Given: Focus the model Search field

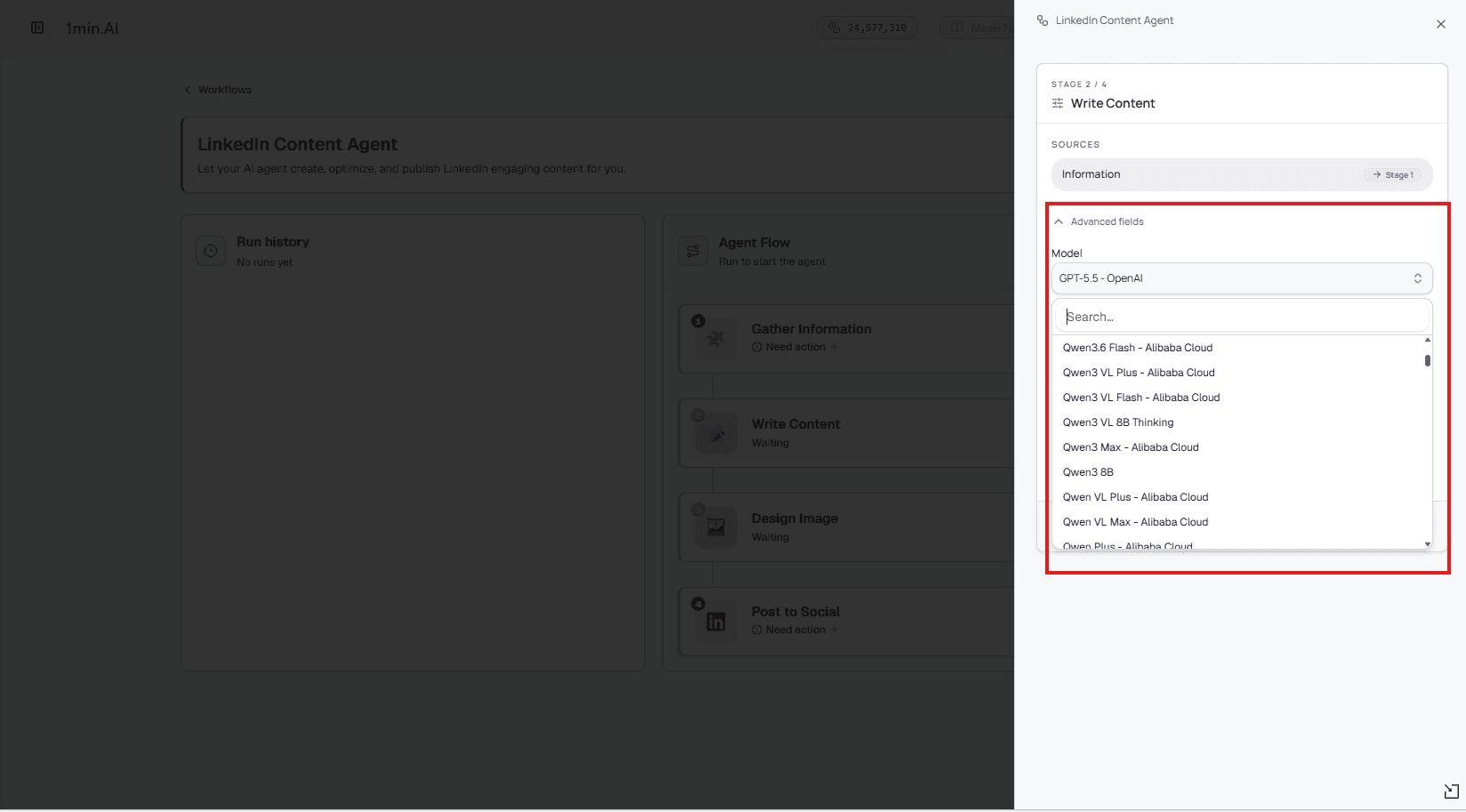Looking at the screenshot, I should pos(1242,317).
